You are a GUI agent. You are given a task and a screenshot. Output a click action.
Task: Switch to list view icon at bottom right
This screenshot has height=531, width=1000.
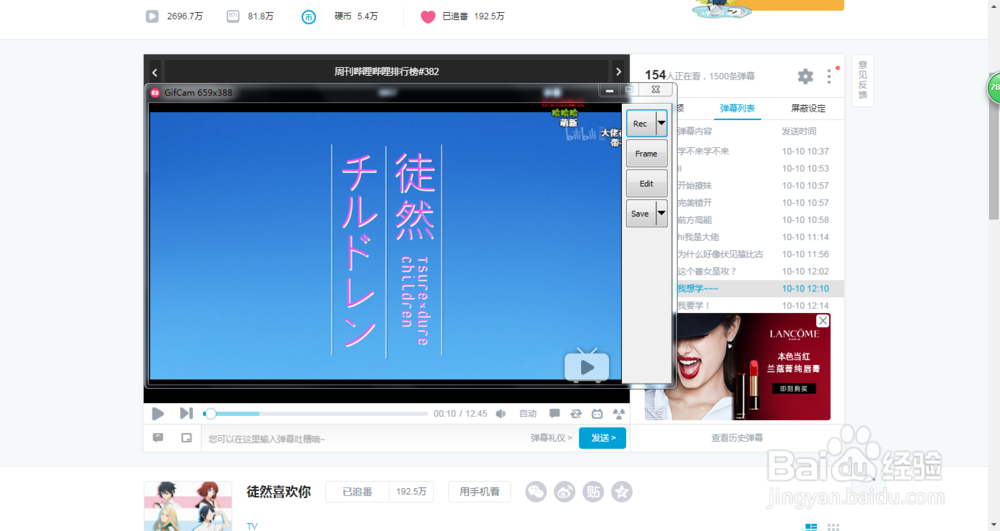[811, 527]
